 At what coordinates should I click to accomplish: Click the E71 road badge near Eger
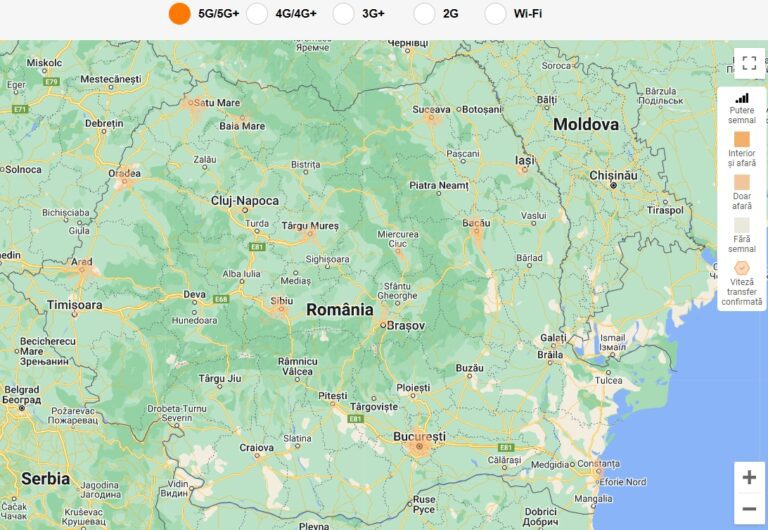pyautogui.click(x=21, y=109)
